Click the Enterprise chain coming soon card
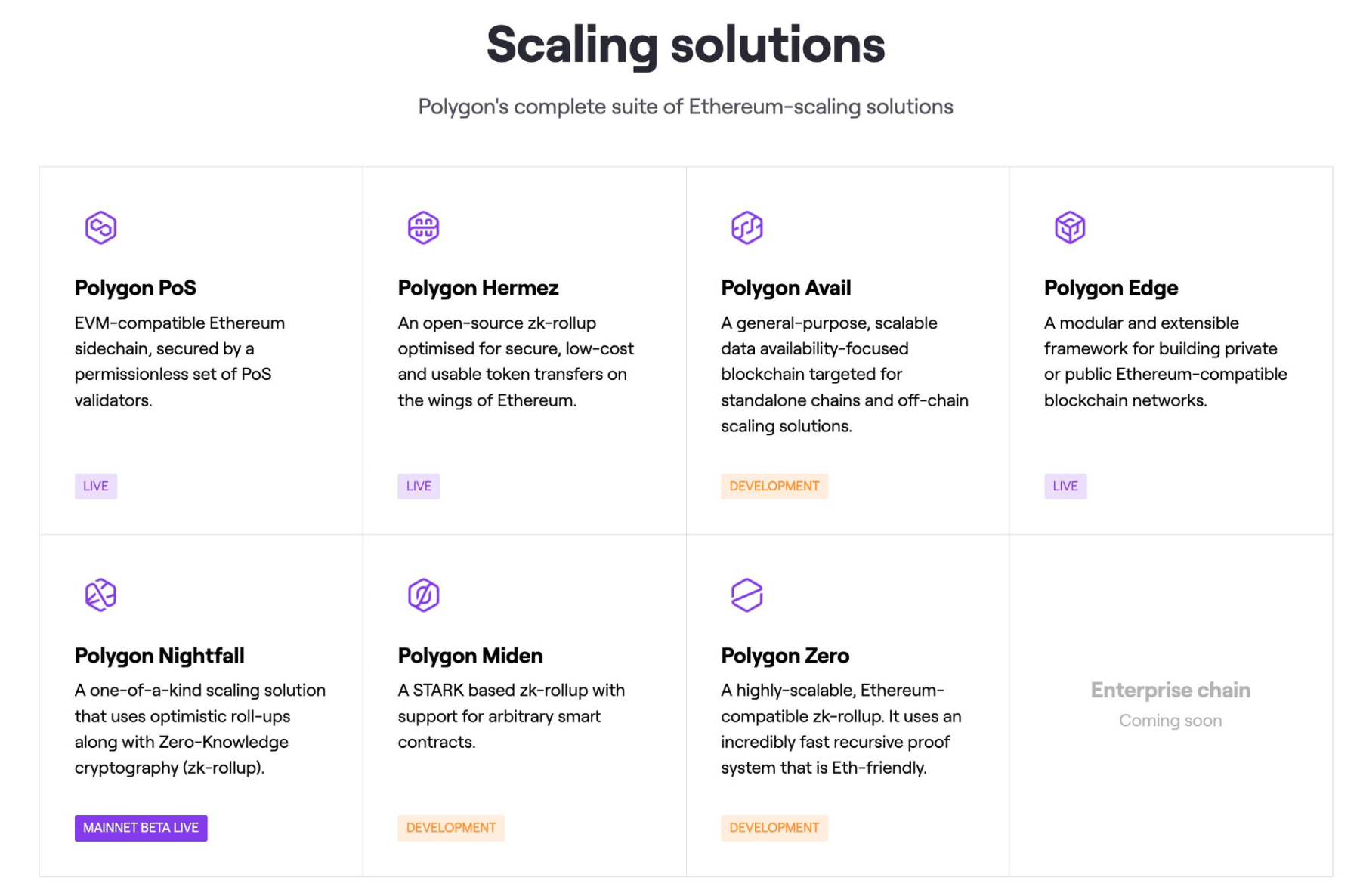Viewport: 1360px width, 896px height. click(1170, 703)
